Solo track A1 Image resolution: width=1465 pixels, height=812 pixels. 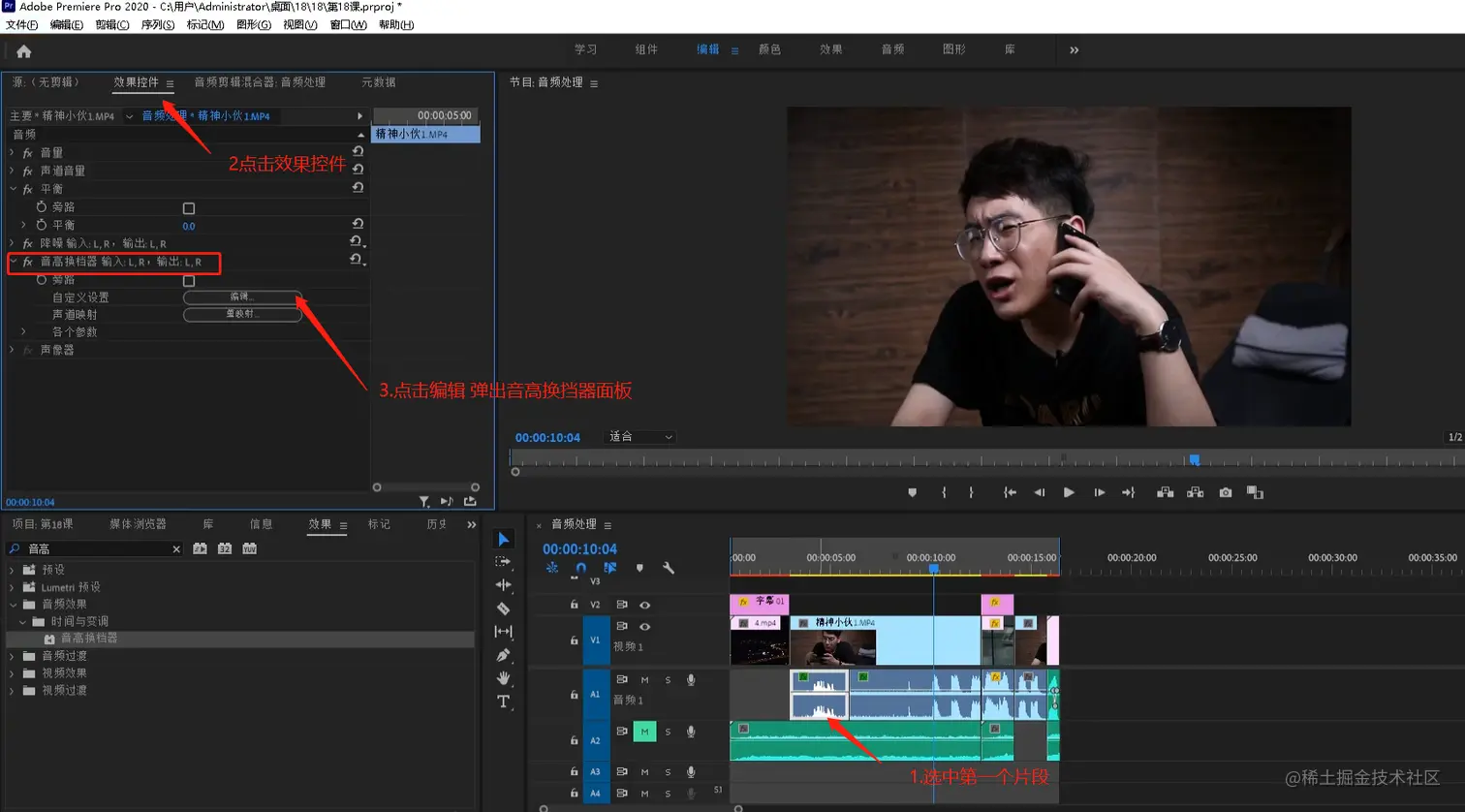(668, 680)
